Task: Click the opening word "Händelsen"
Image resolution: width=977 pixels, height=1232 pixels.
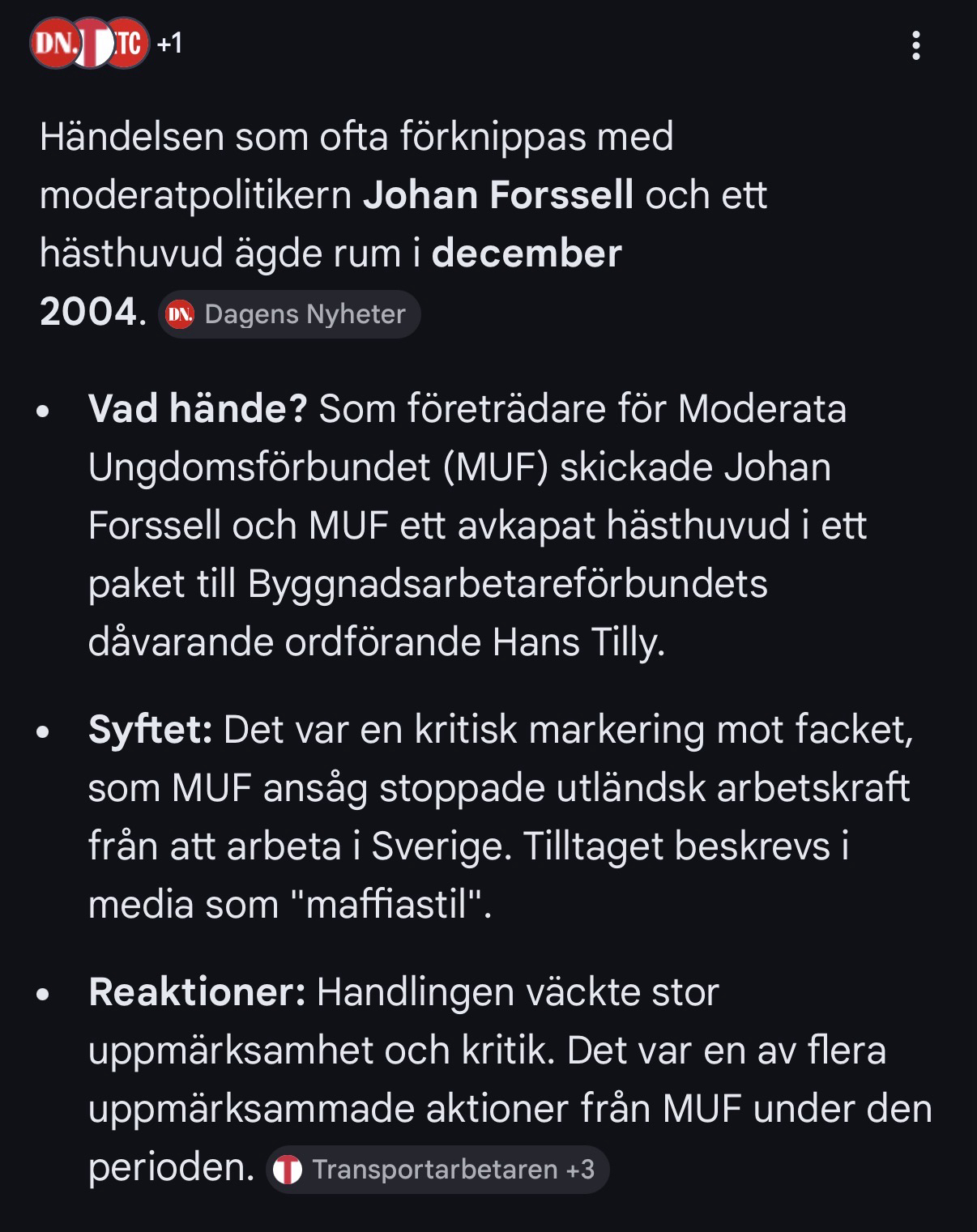Action: pos(131,137)
